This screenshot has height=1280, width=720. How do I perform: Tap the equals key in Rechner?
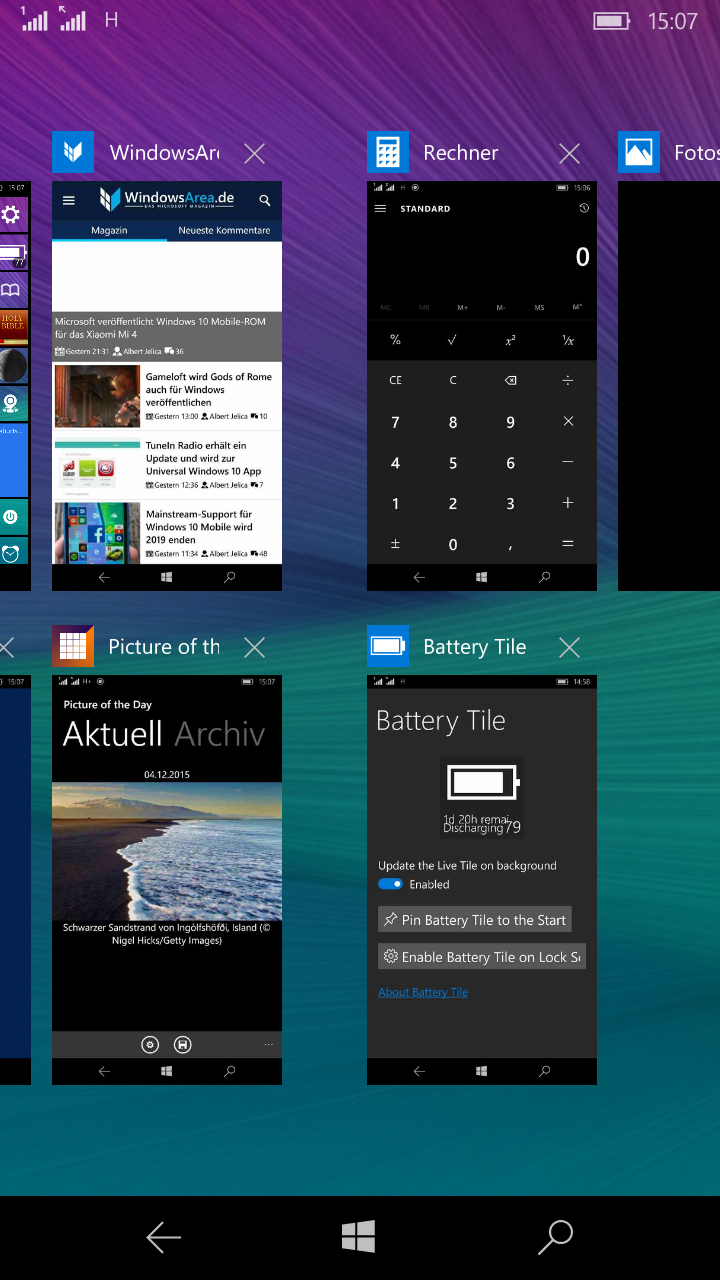[568, 544]
